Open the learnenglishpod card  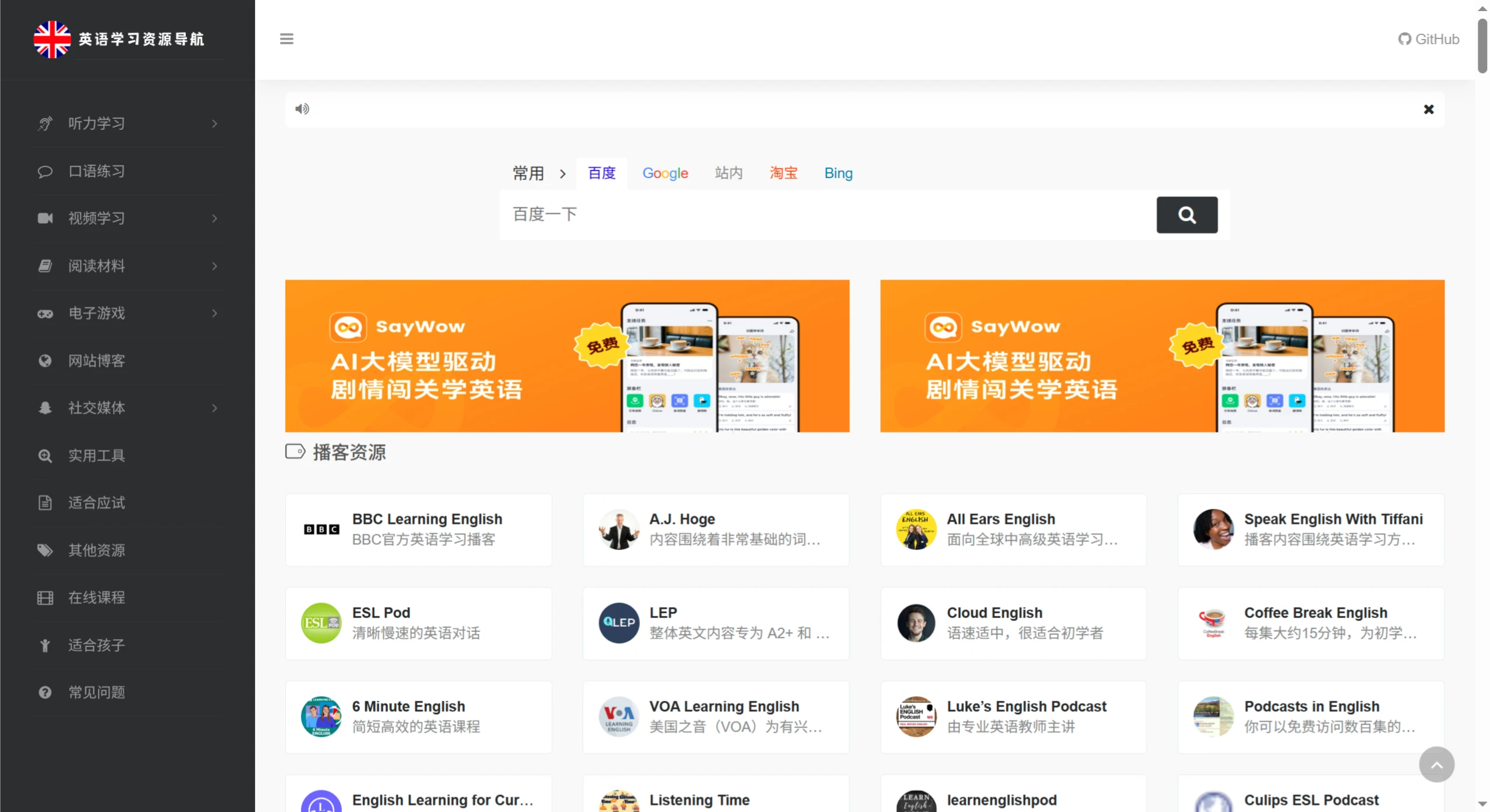1013,793
